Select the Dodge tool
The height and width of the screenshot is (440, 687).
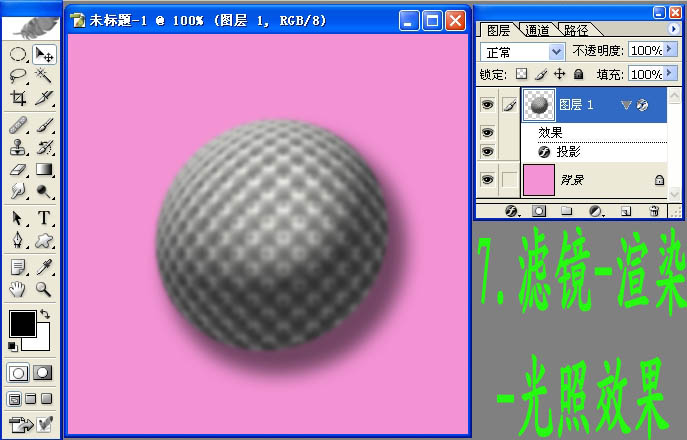click(x=44, y=191)
